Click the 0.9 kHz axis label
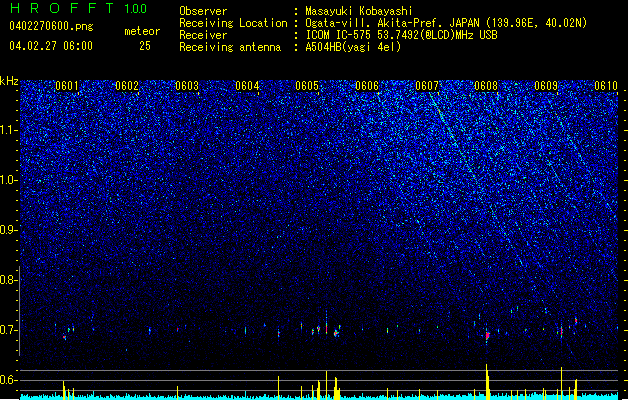Screen dimensions: 629x400 click(x=9, y=230)
